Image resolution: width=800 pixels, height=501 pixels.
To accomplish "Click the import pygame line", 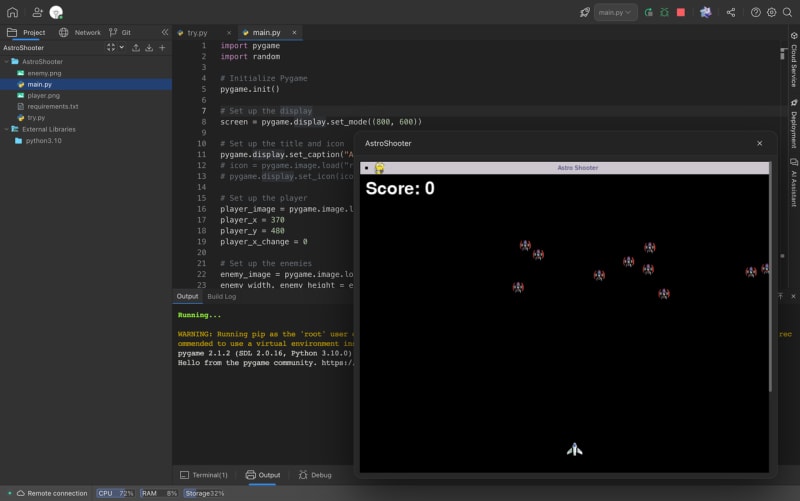I will pyautogui.click(x=250, y=45).
